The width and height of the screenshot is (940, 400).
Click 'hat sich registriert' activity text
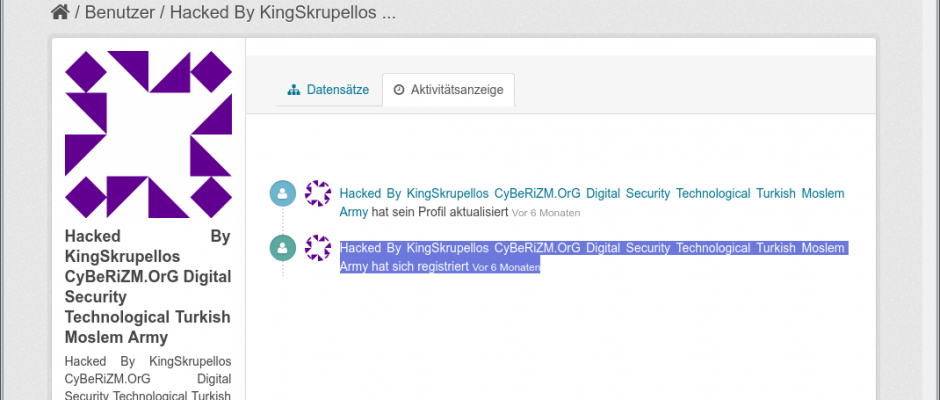coord(420,266)
